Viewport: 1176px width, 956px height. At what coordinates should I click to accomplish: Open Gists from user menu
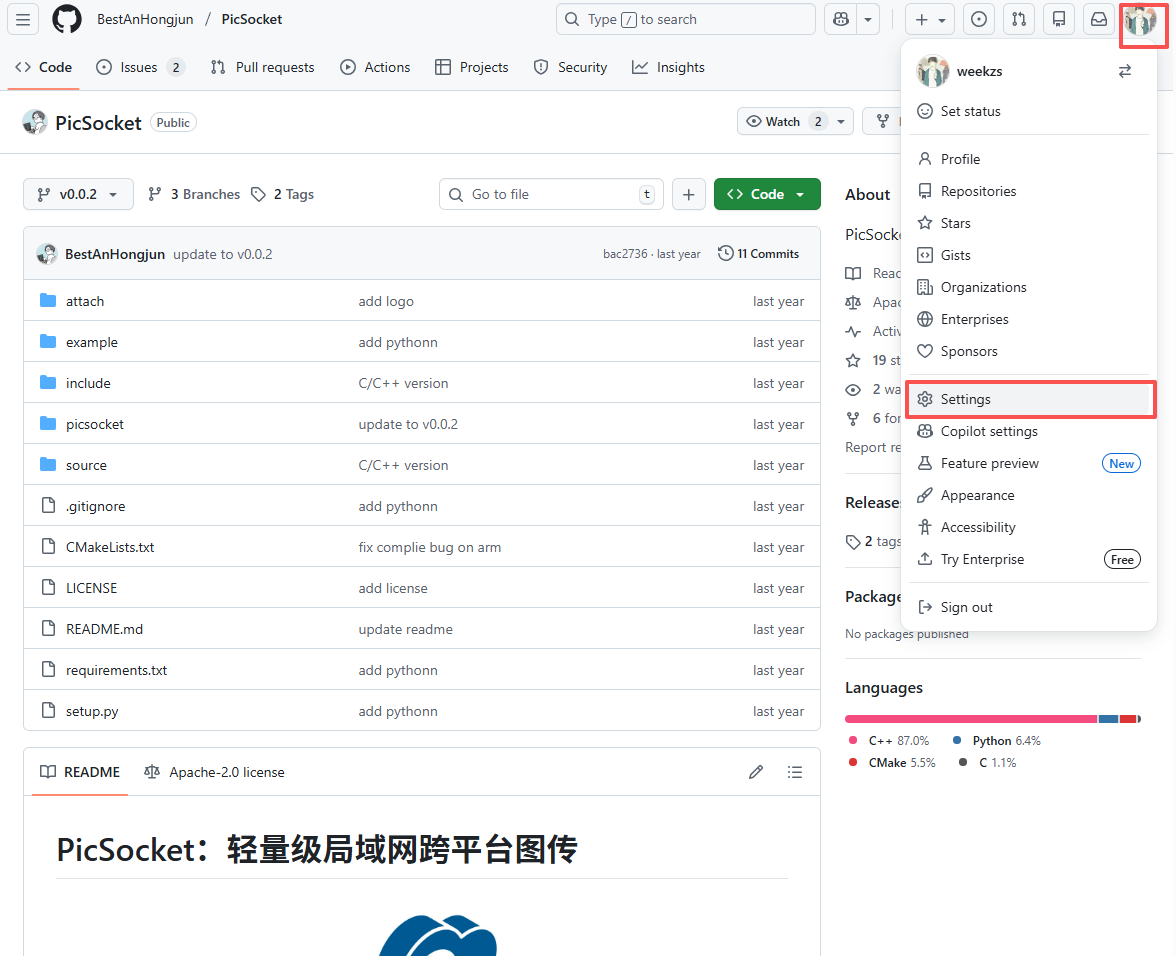pyautogui.click(x=1028, y=256)
